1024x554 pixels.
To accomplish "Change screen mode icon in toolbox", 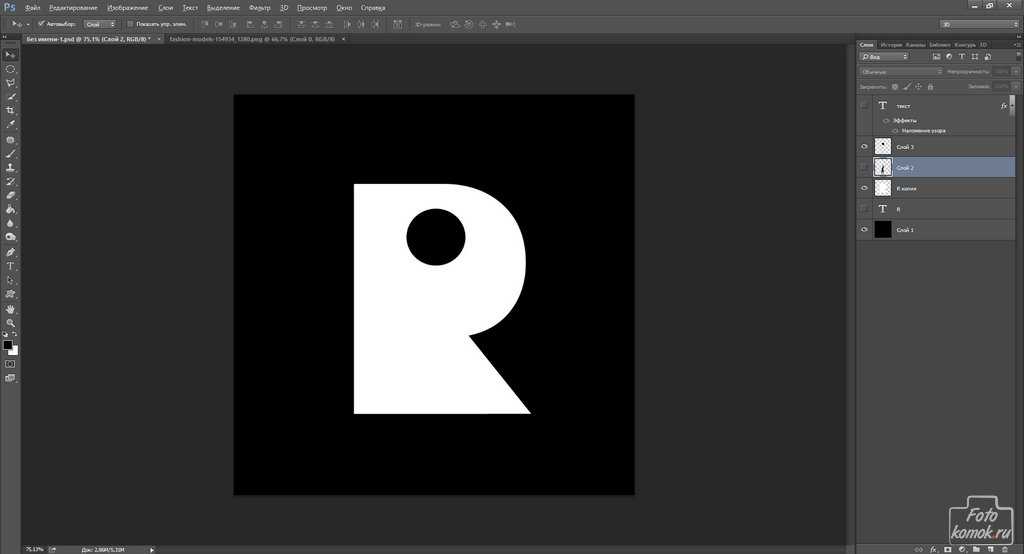I will 10,378.
